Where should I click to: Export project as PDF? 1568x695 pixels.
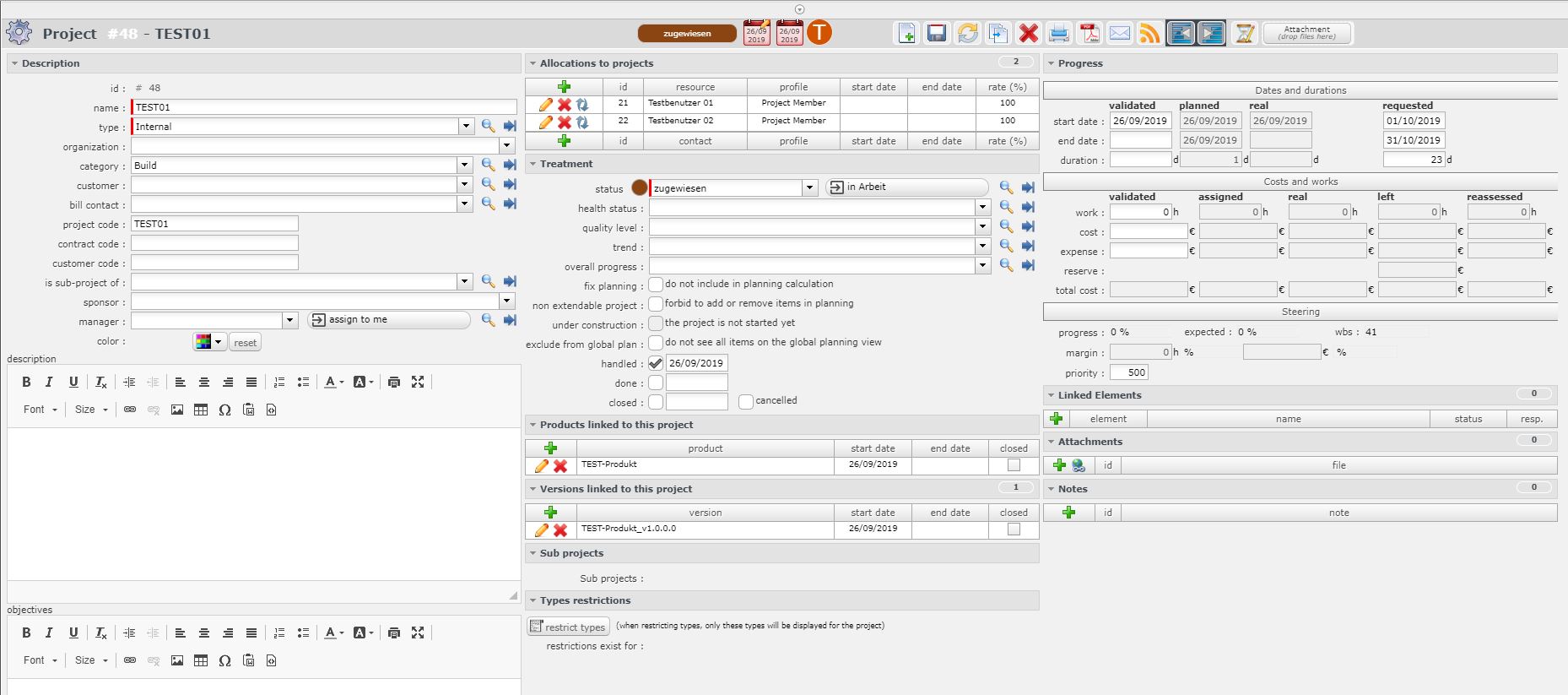tap(1089, 34)
